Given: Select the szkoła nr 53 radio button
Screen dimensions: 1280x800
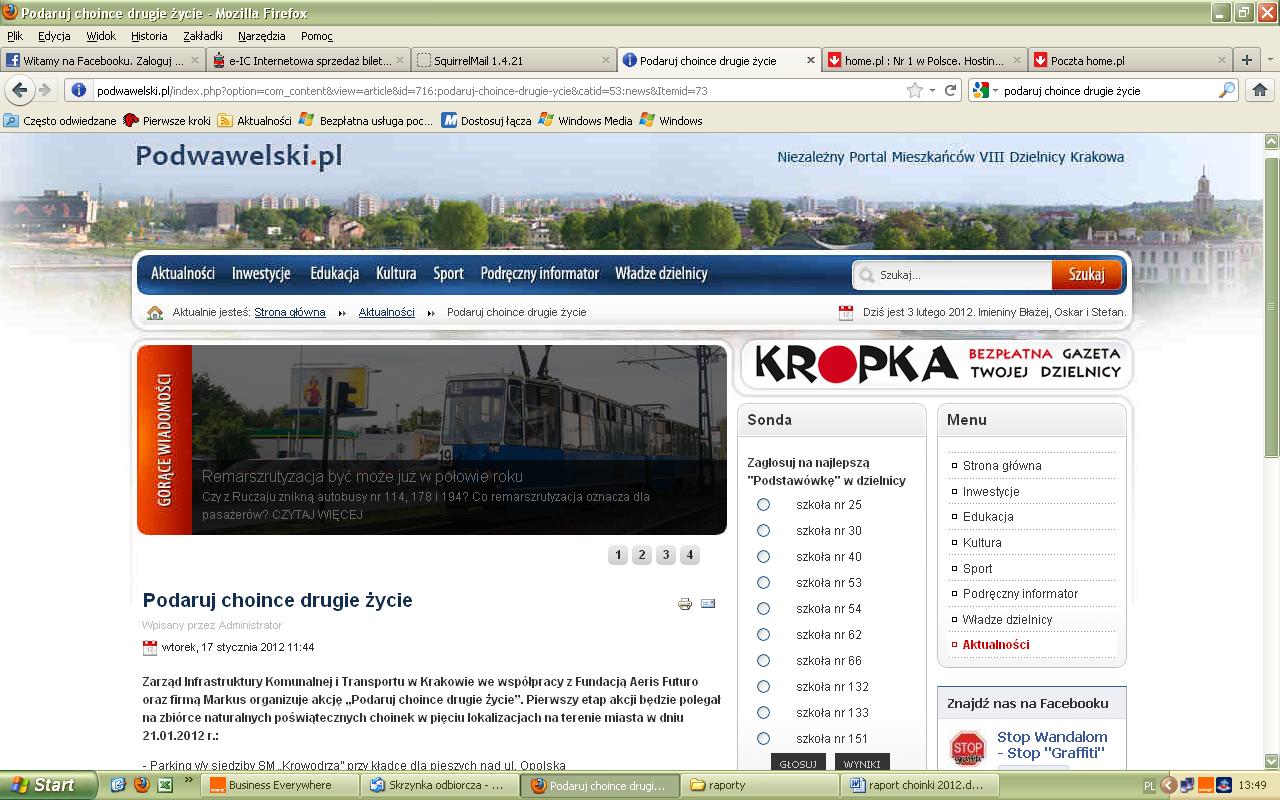Looking at the screenshot, I should point(764,583).
